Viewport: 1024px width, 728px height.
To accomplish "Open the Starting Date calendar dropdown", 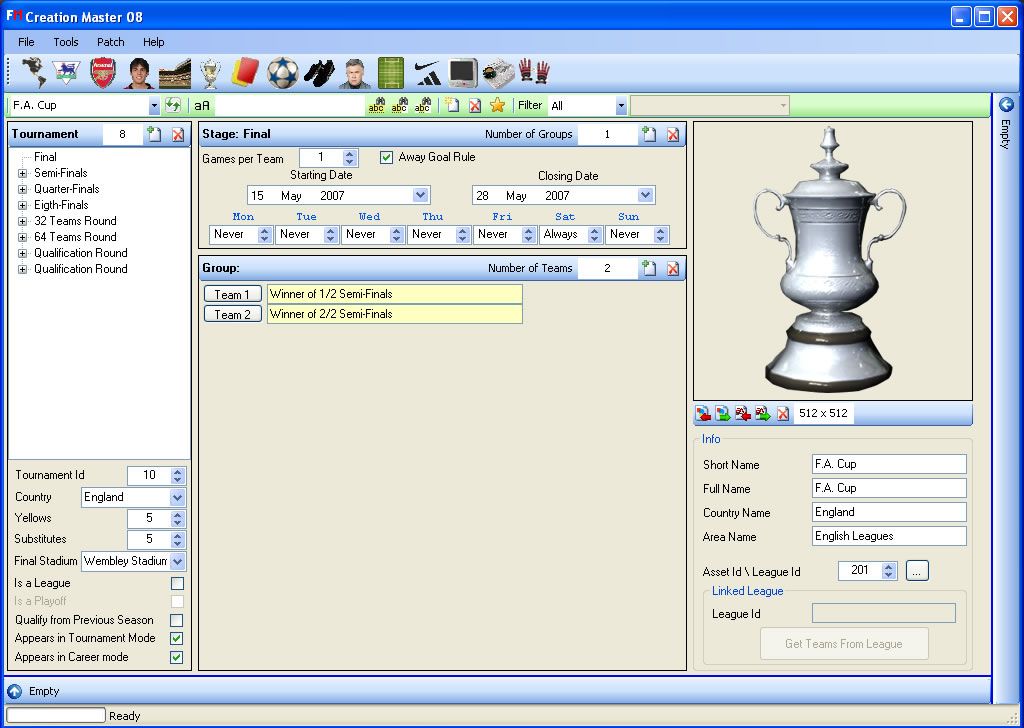I will click(421, 195).
